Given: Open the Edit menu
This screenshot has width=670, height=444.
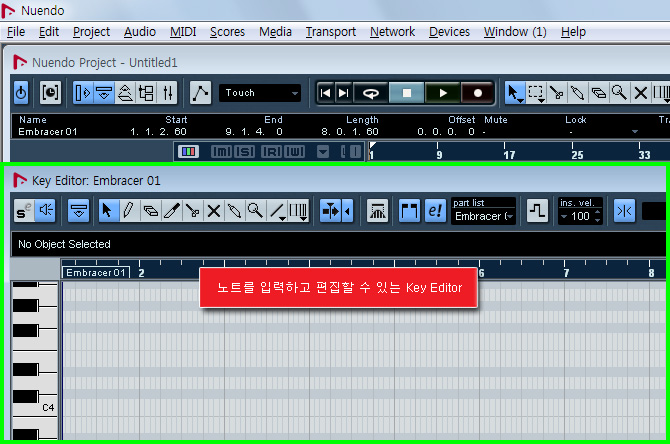Looking at the screenshot, I should tap(49, 32).
